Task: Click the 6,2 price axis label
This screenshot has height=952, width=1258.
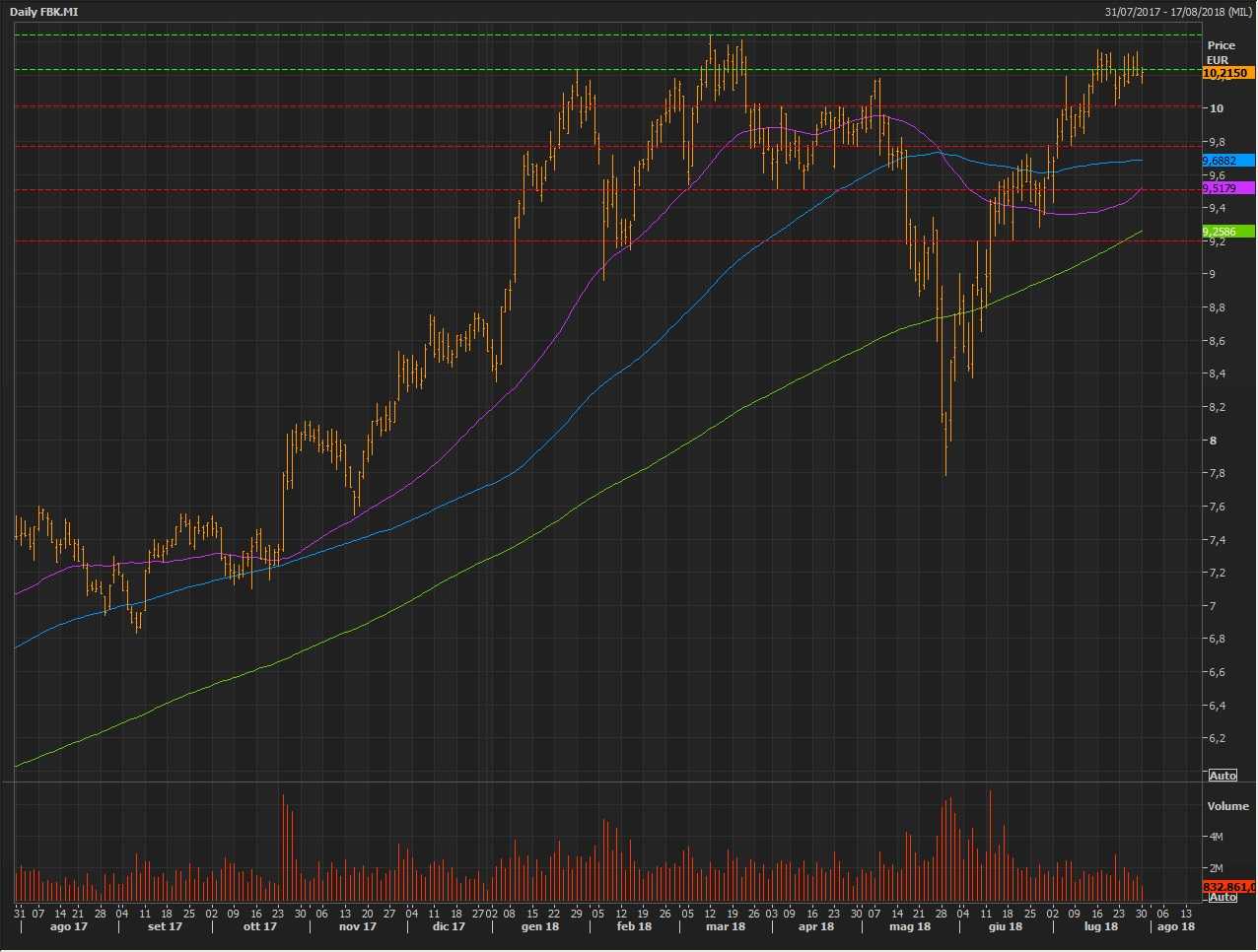Action: tap(1217, 738)
